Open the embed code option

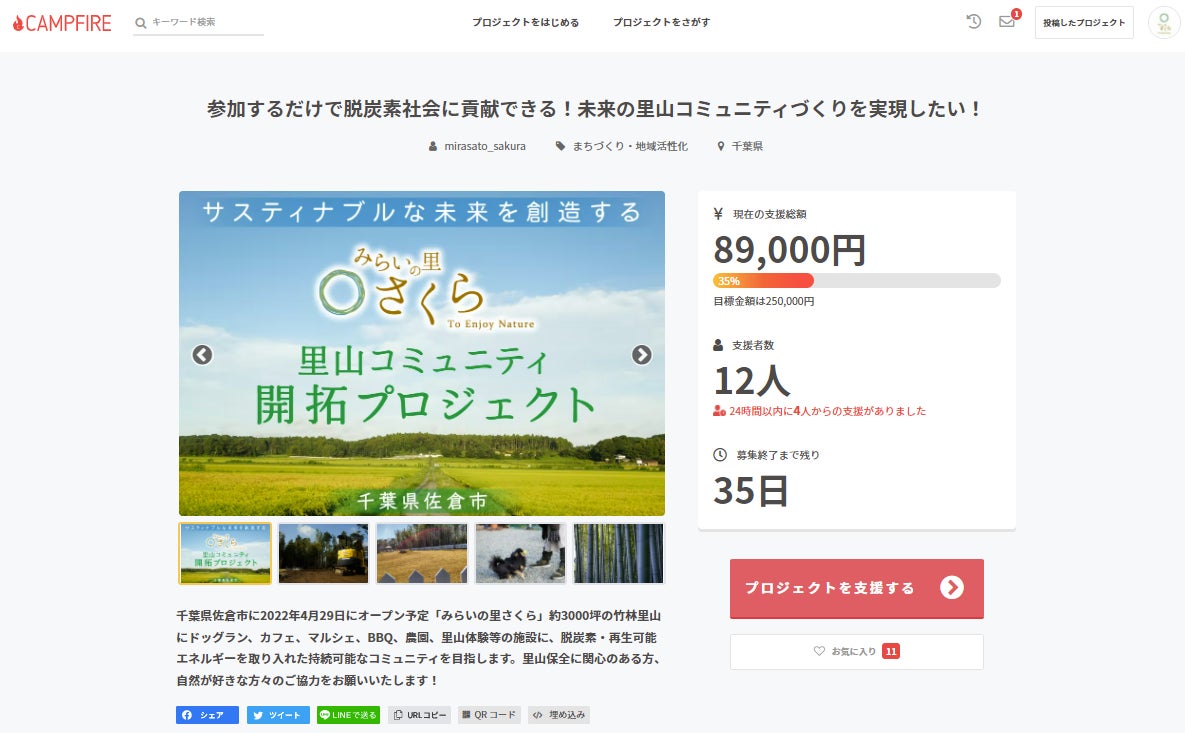[x=559, y=715]
